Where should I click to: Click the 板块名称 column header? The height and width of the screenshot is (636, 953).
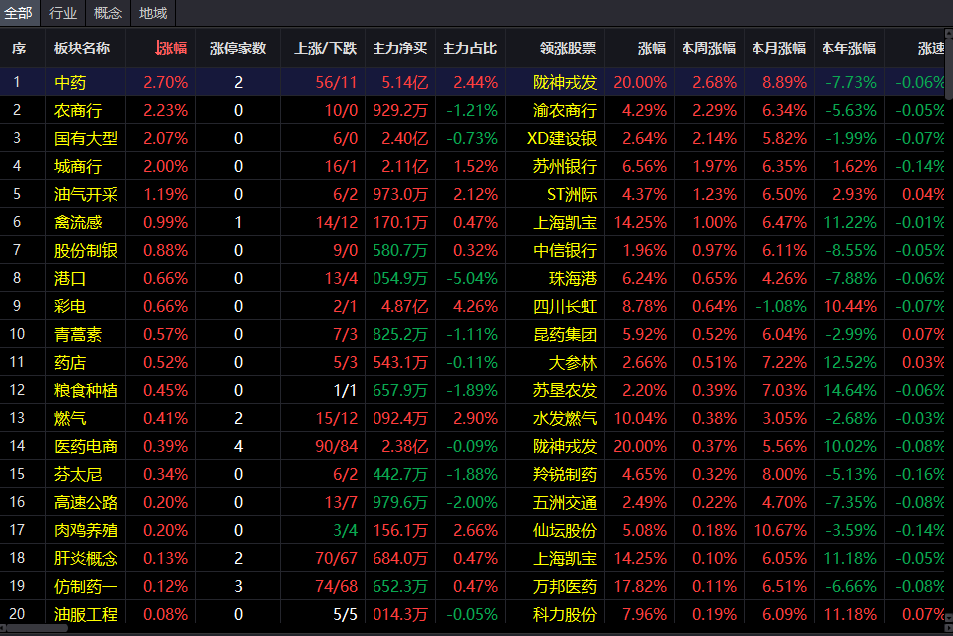click(x=82, y=48)
